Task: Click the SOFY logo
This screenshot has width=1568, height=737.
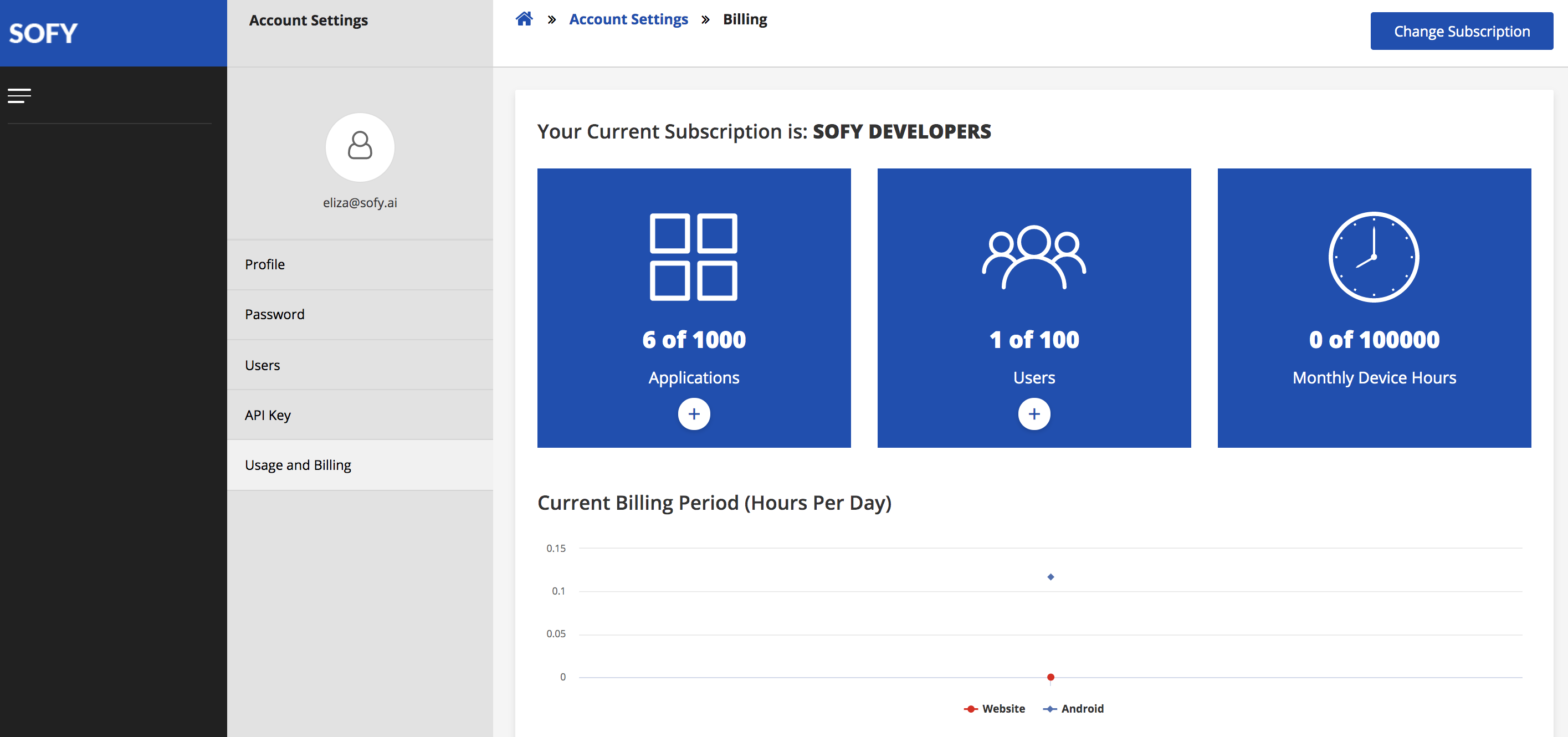Action: (x=43, y=33)
